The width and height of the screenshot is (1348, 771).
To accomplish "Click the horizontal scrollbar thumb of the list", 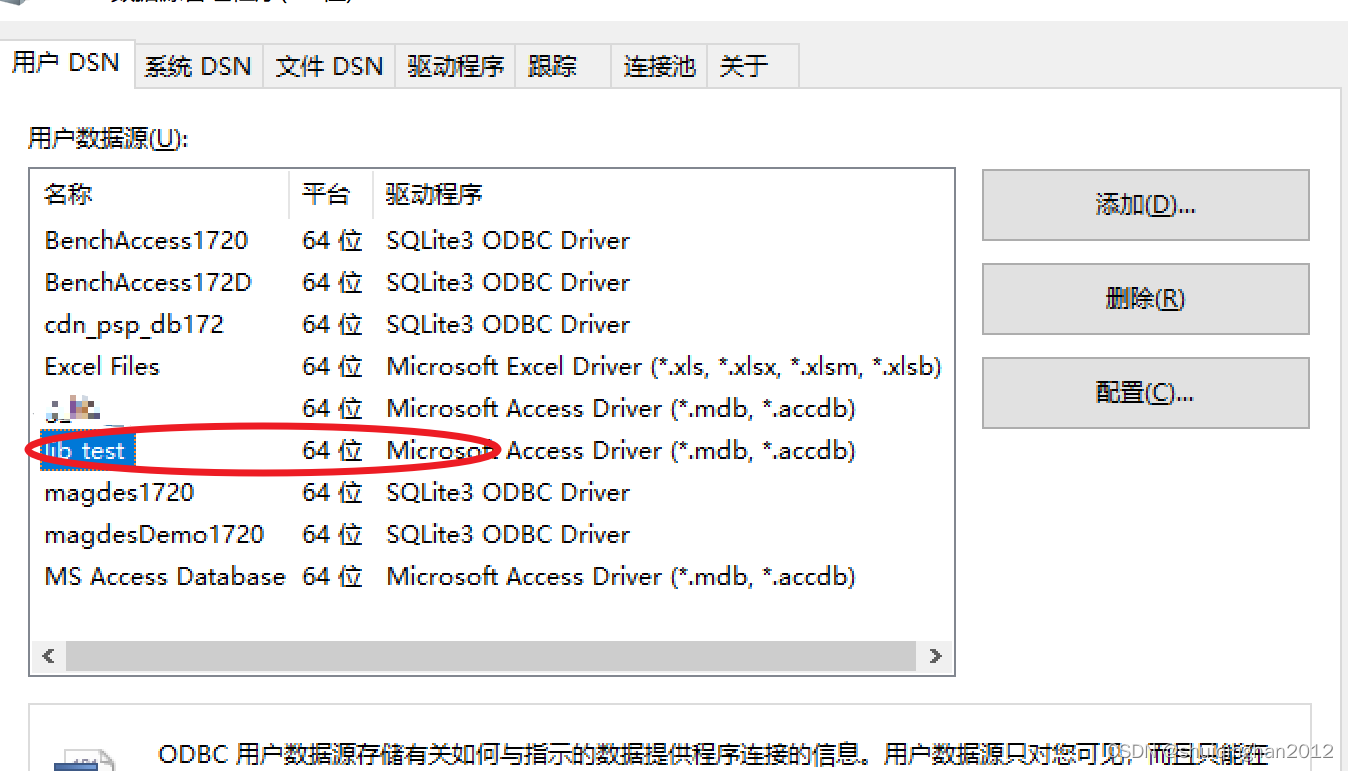I will click(x=490, y=656).
